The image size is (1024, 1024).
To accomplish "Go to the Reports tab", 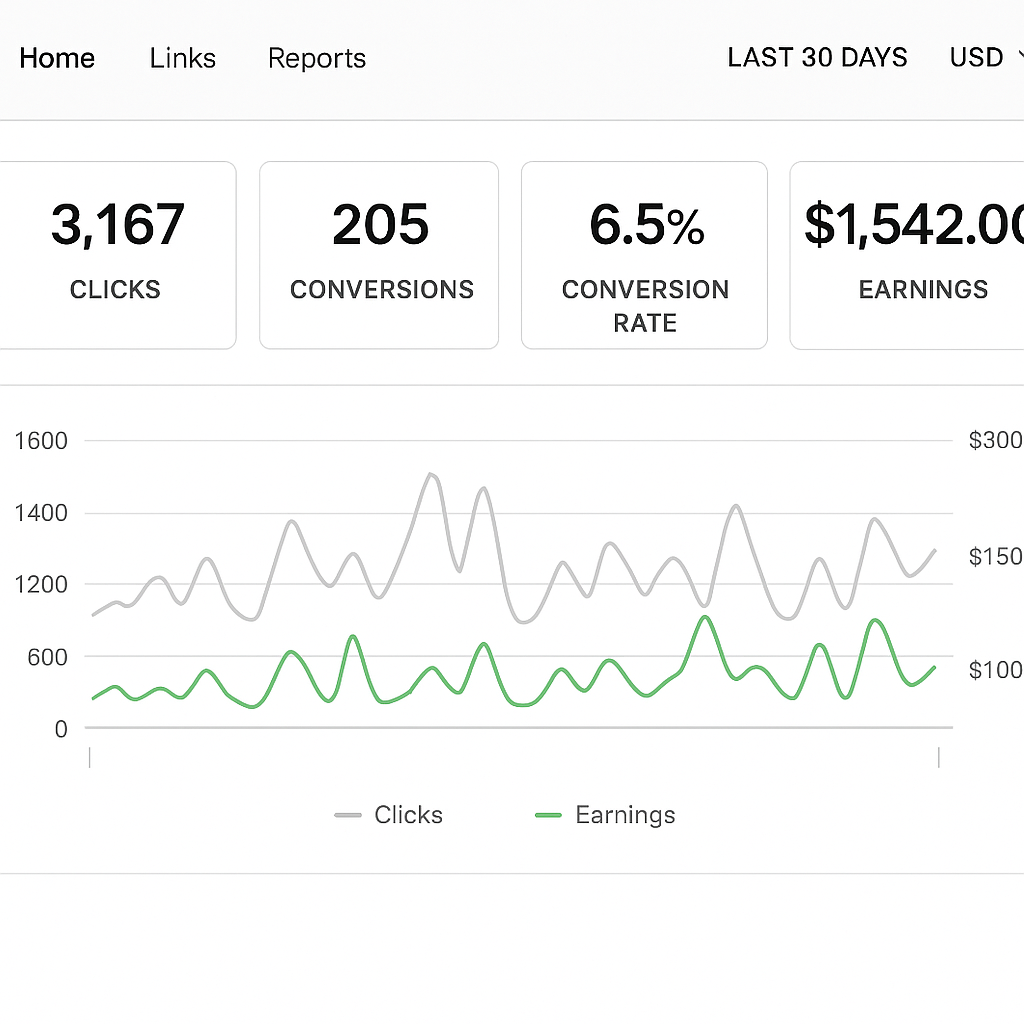I will click(x=316, y=58).
